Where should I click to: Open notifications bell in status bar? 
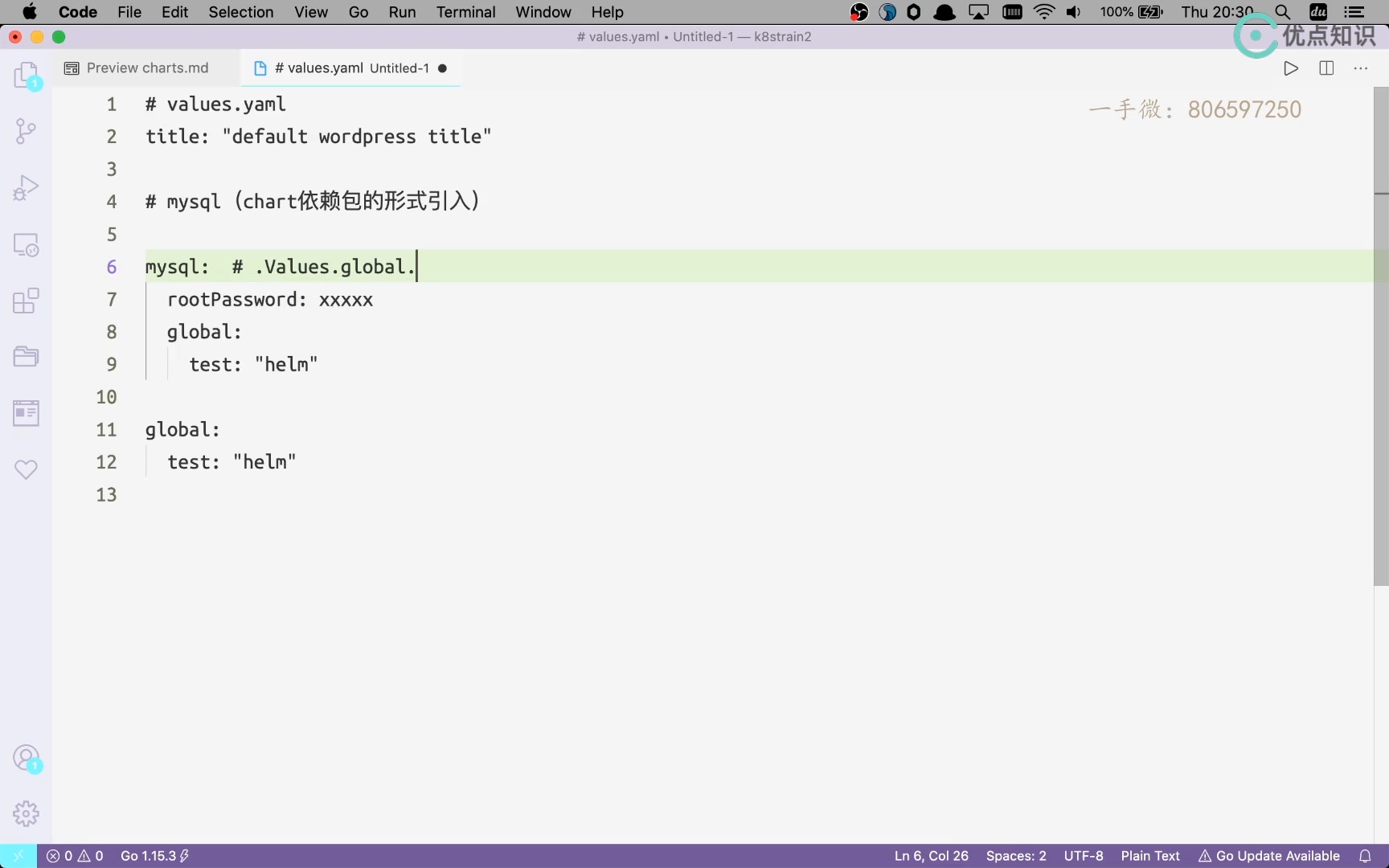coord(1365,856)
